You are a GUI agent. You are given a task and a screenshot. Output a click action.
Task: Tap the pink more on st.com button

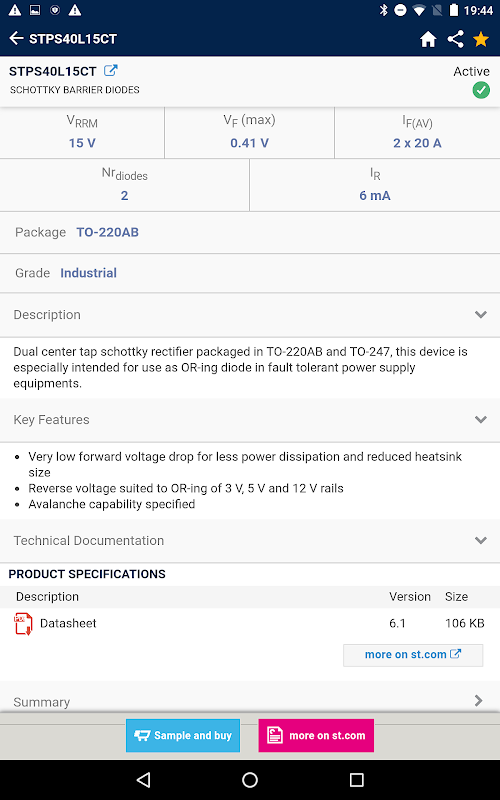coord(316,735)
